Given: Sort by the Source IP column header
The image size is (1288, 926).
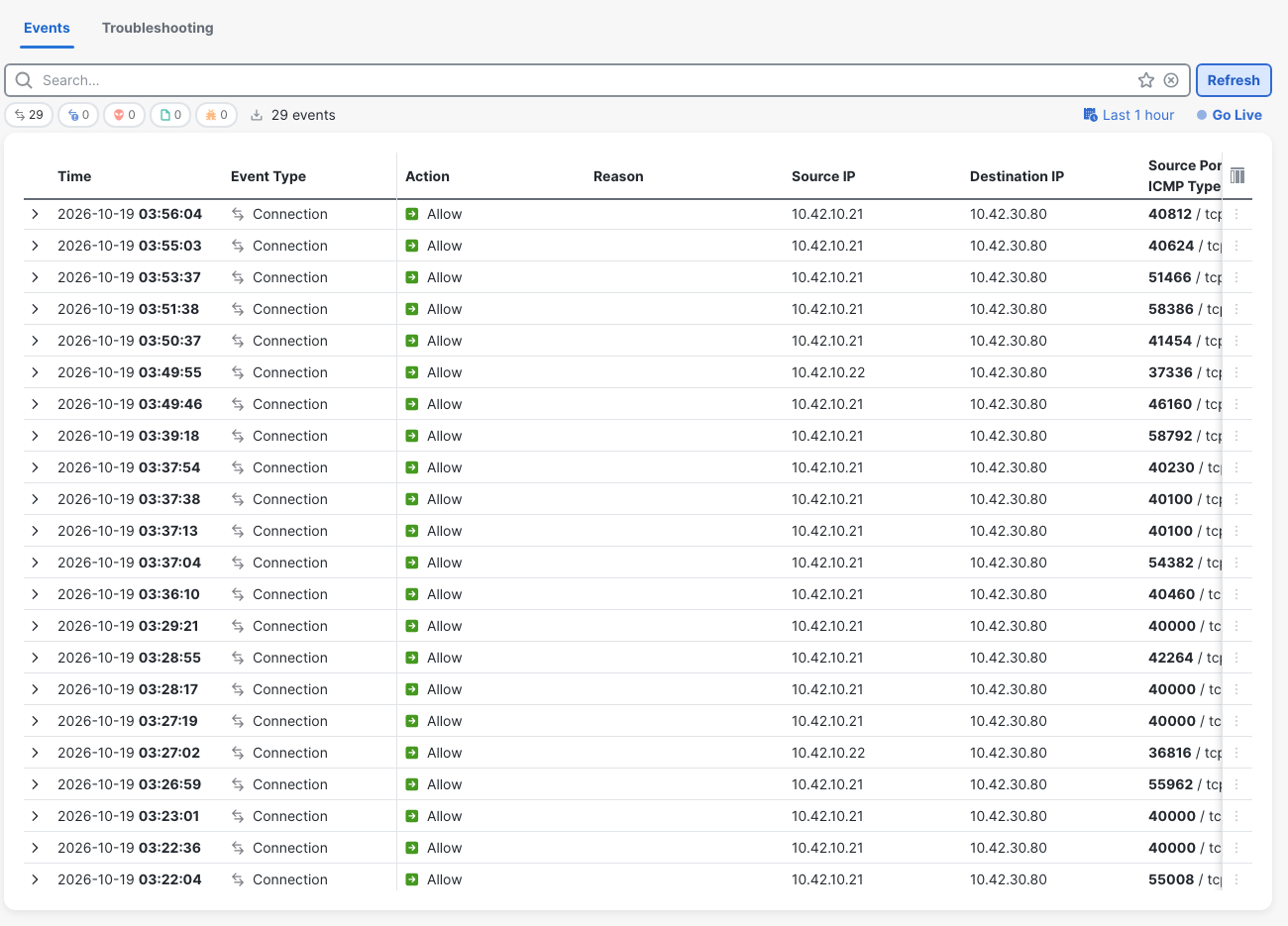Looking at the screenshot, I should coord(823,176).
